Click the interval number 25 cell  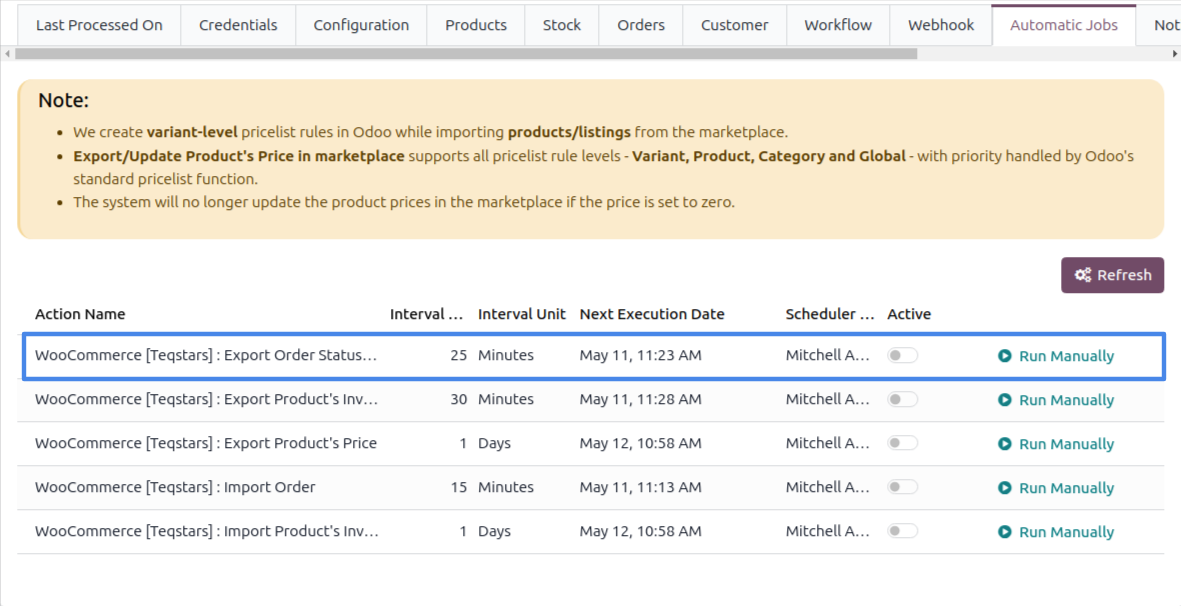459,355
